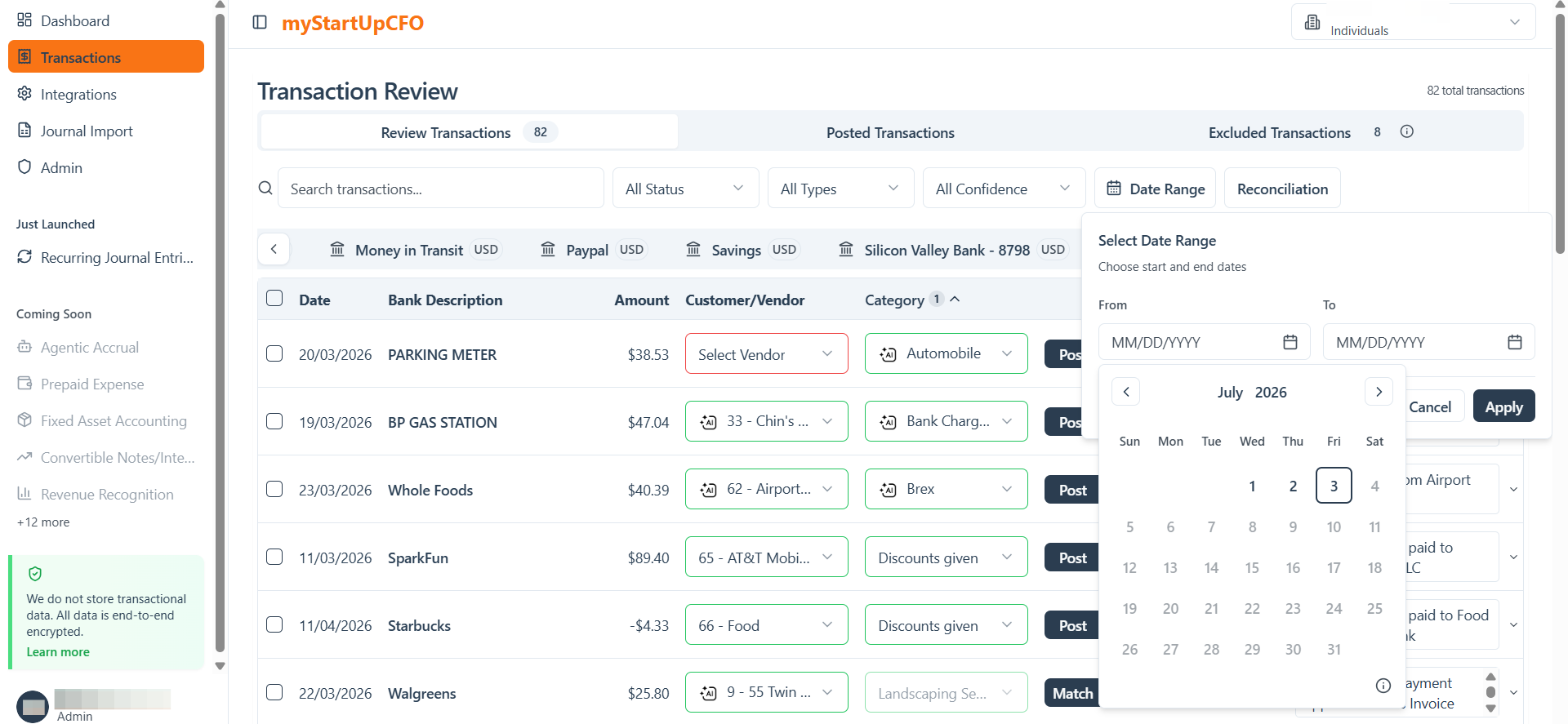Check the Starbucks row checkbox
Viewport: 1568px width, 724px height.
[274, 624]
